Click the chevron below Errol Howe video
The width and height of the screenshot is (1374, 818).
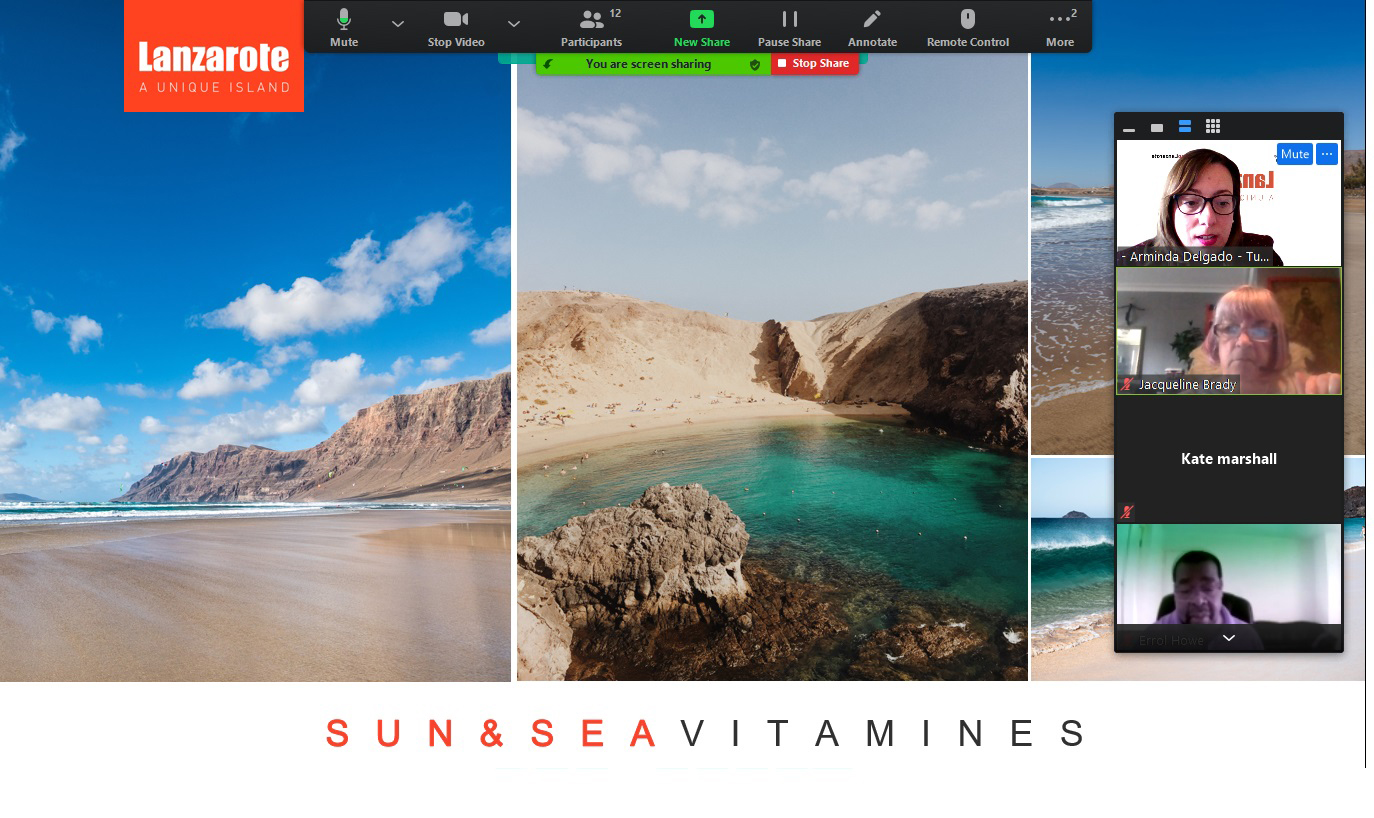click(1229, 638)
